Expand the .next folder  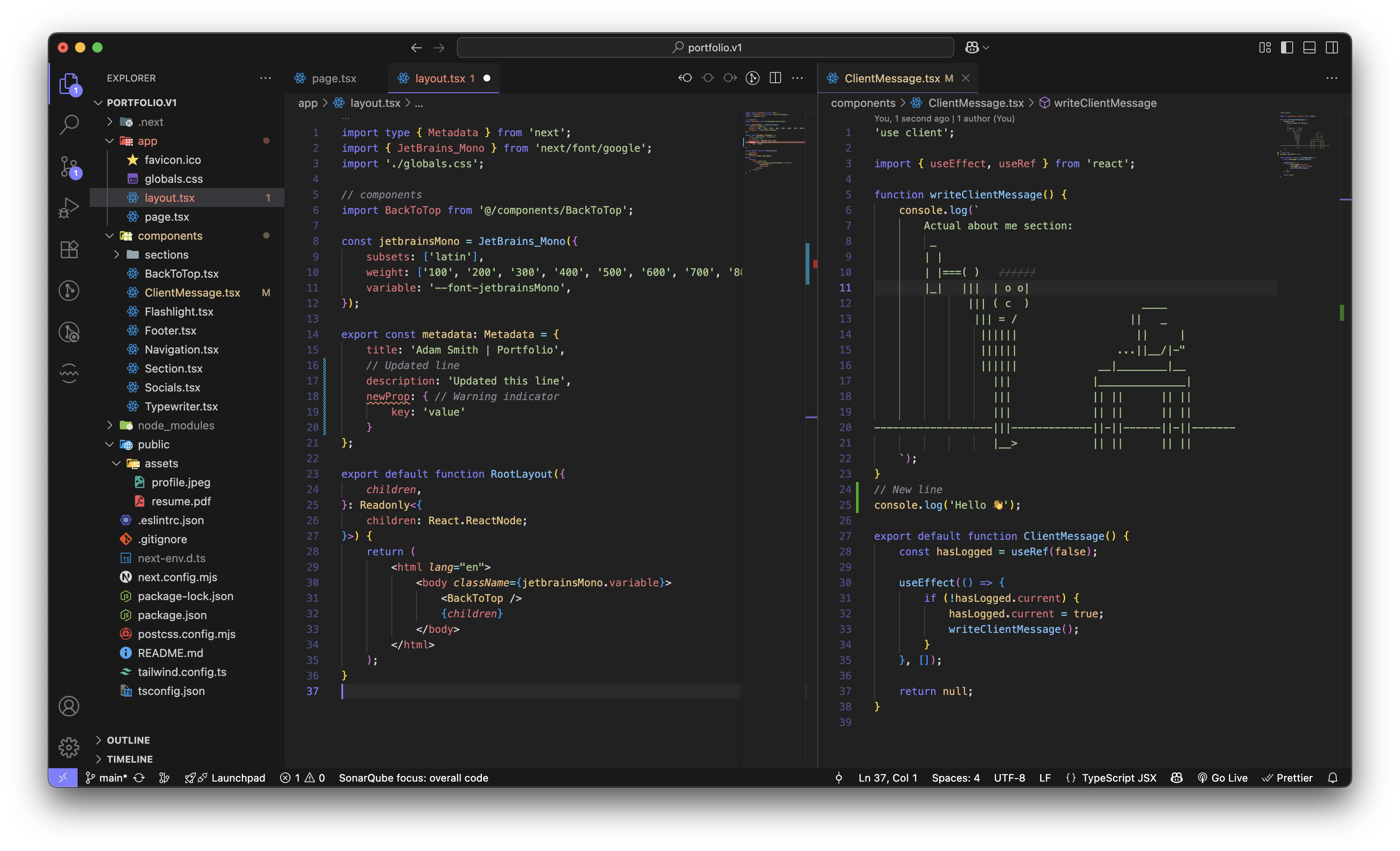pyautogui.click(x=110, y=122)
